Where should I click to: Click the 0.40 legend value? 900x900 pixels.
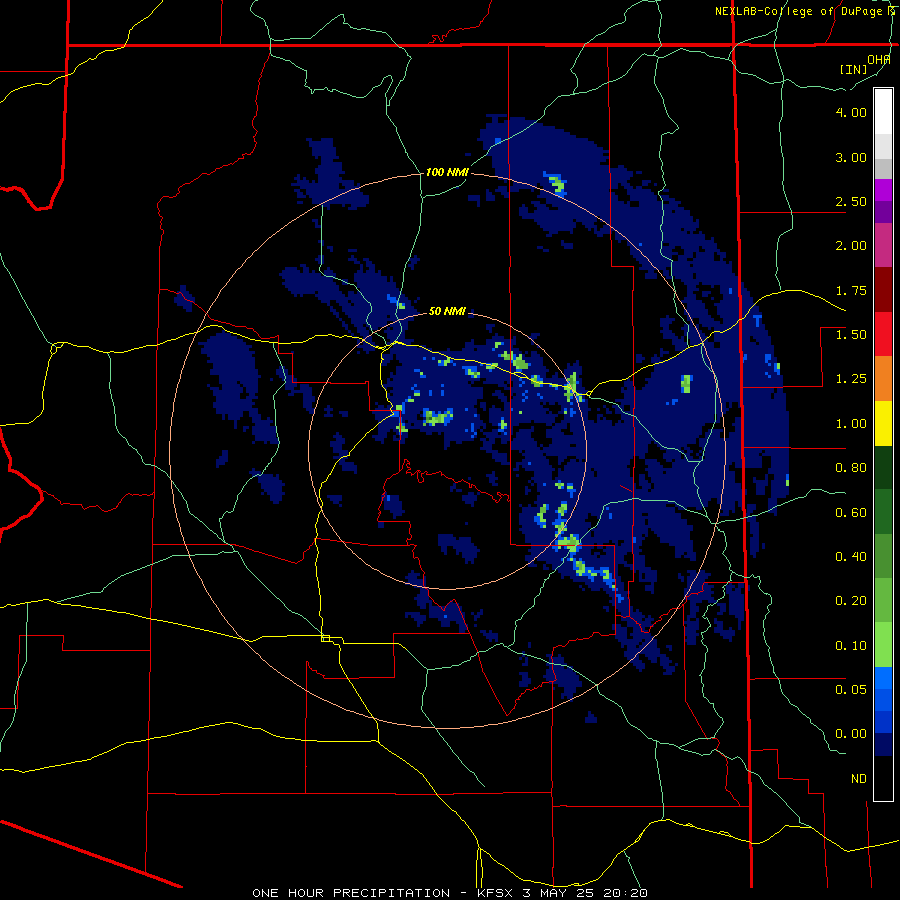(x=851, y=557)
